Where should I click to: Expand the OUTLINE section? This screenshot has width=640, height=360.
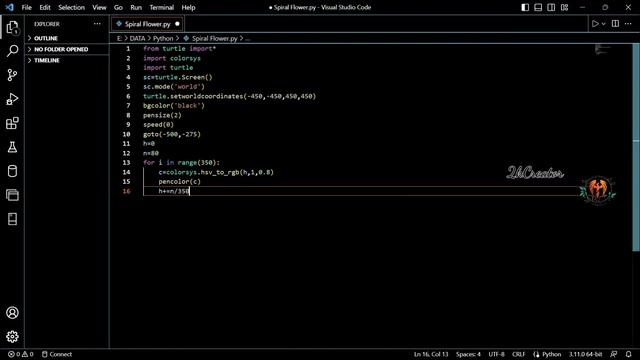click(67, 38)
